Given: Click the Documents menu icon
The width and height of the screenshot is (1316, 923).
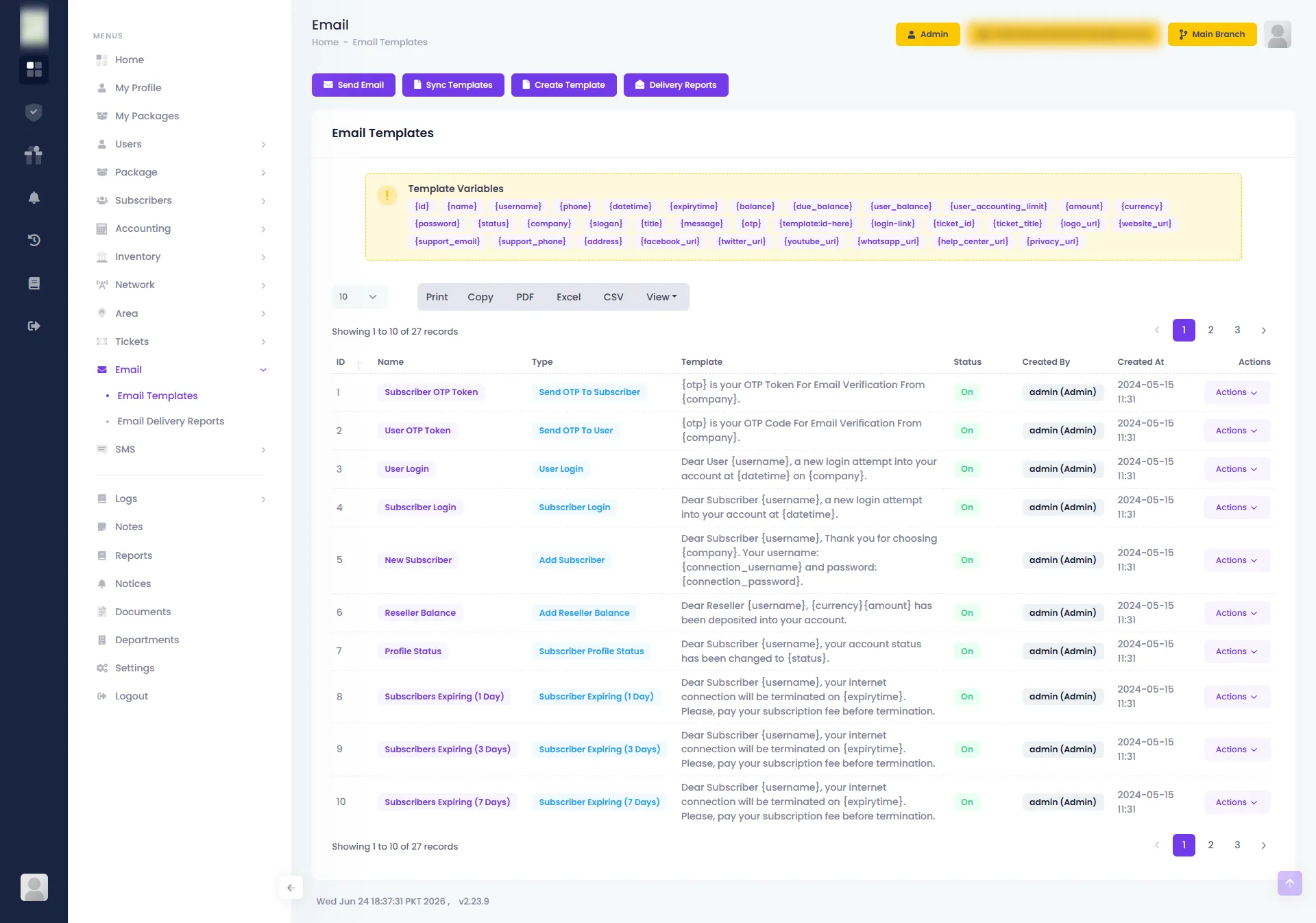Looking at the screenshot, I should [x=101, y=612].
